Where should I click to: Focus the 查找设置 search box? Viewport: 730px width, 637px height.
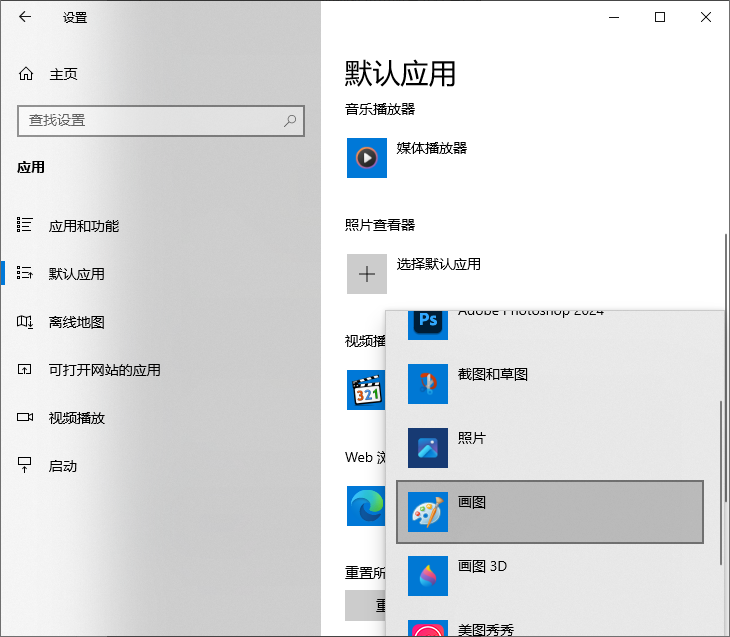pos(161,121)
